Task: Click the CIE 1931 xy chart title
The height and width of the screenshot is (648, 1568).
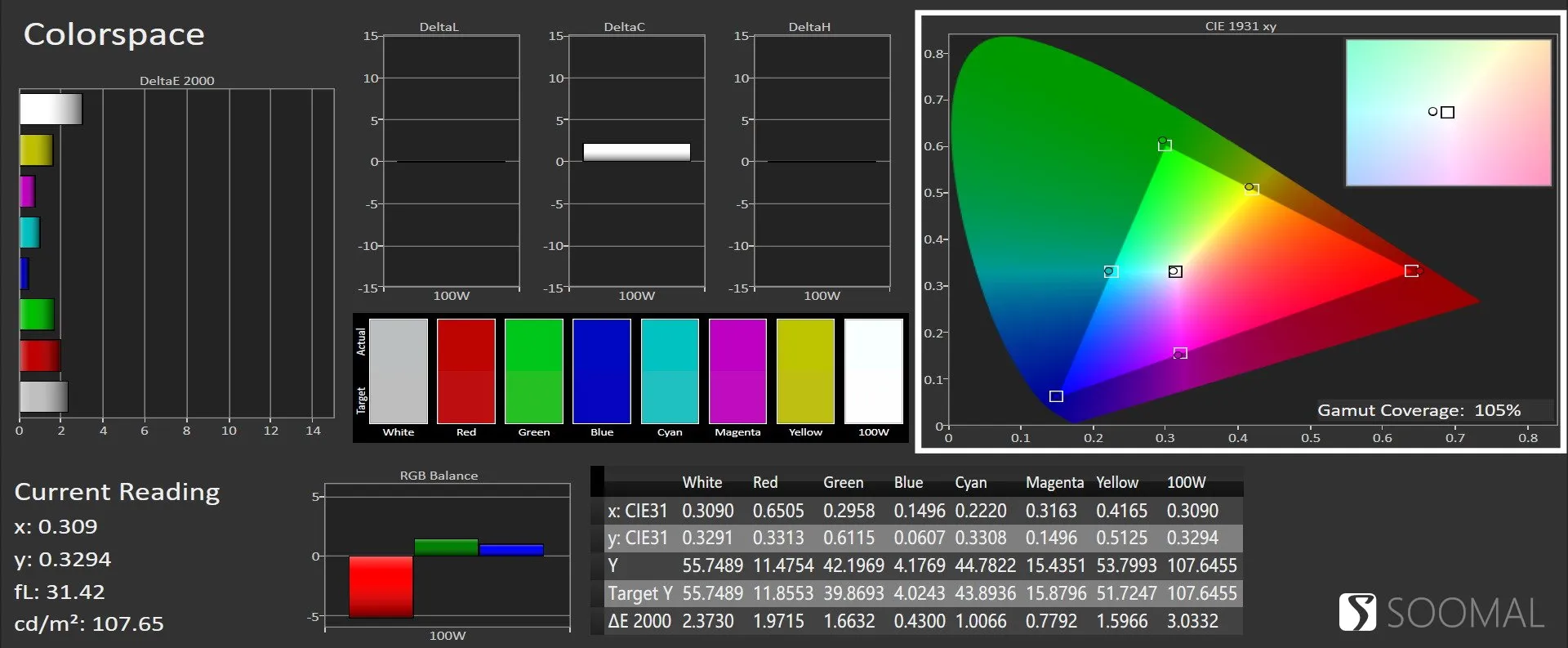Action: coord(1241,26)
